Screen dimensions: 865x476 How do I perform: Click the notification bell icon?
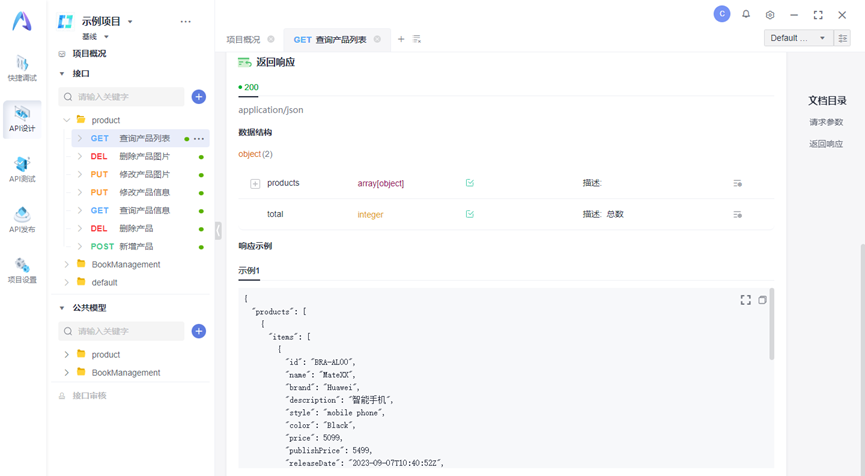746,15
